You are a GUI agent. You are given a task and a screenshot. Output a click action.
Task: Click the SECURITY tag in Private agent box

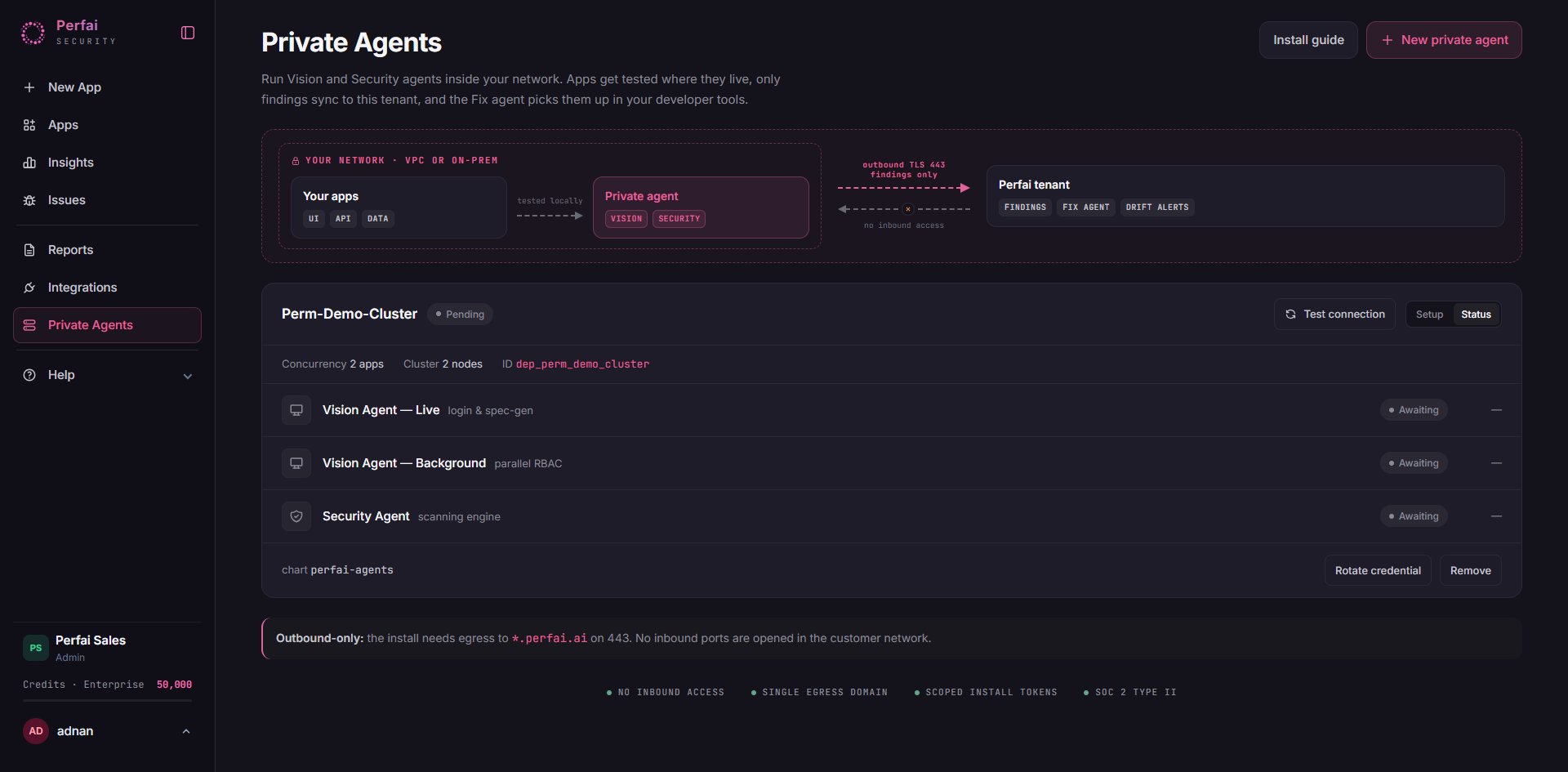pyautogui.click(x=679, y=219)
